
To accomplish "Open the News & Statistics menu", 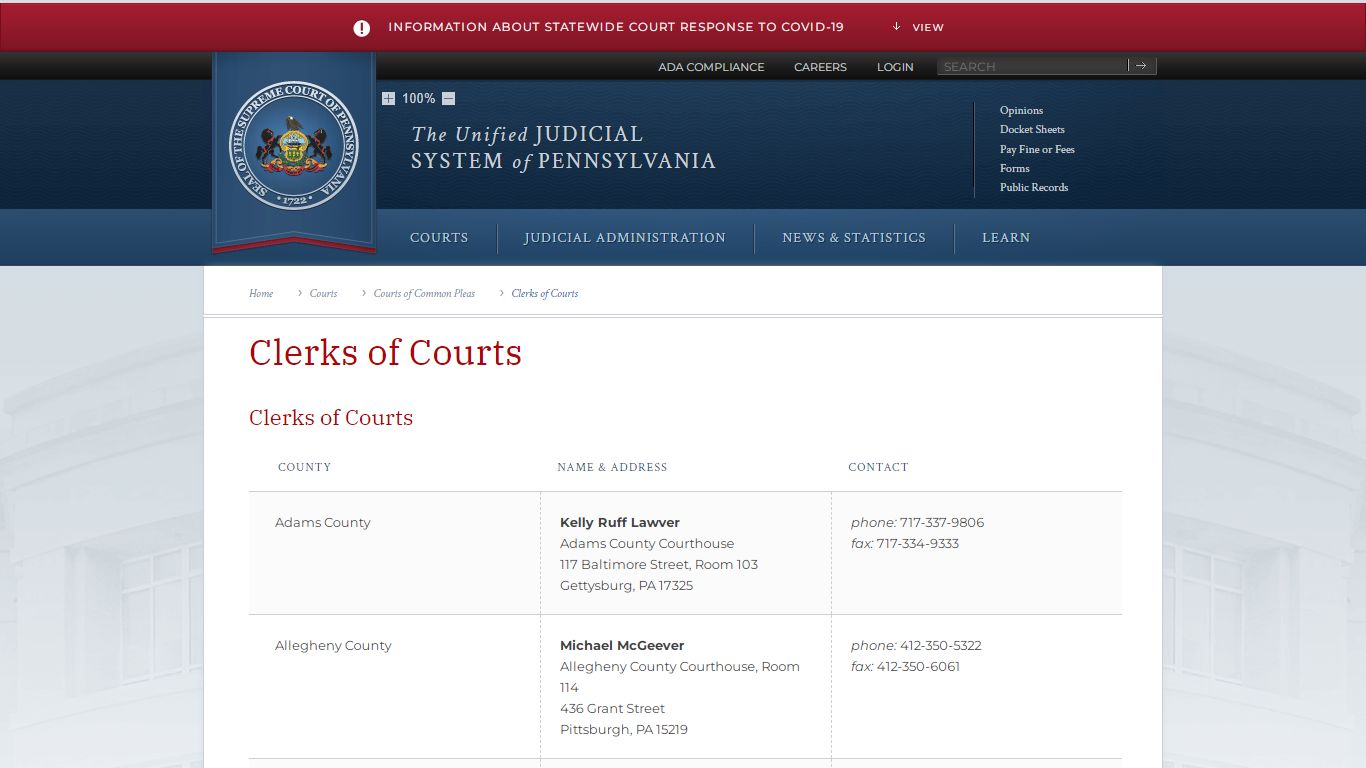I will 854,238.
